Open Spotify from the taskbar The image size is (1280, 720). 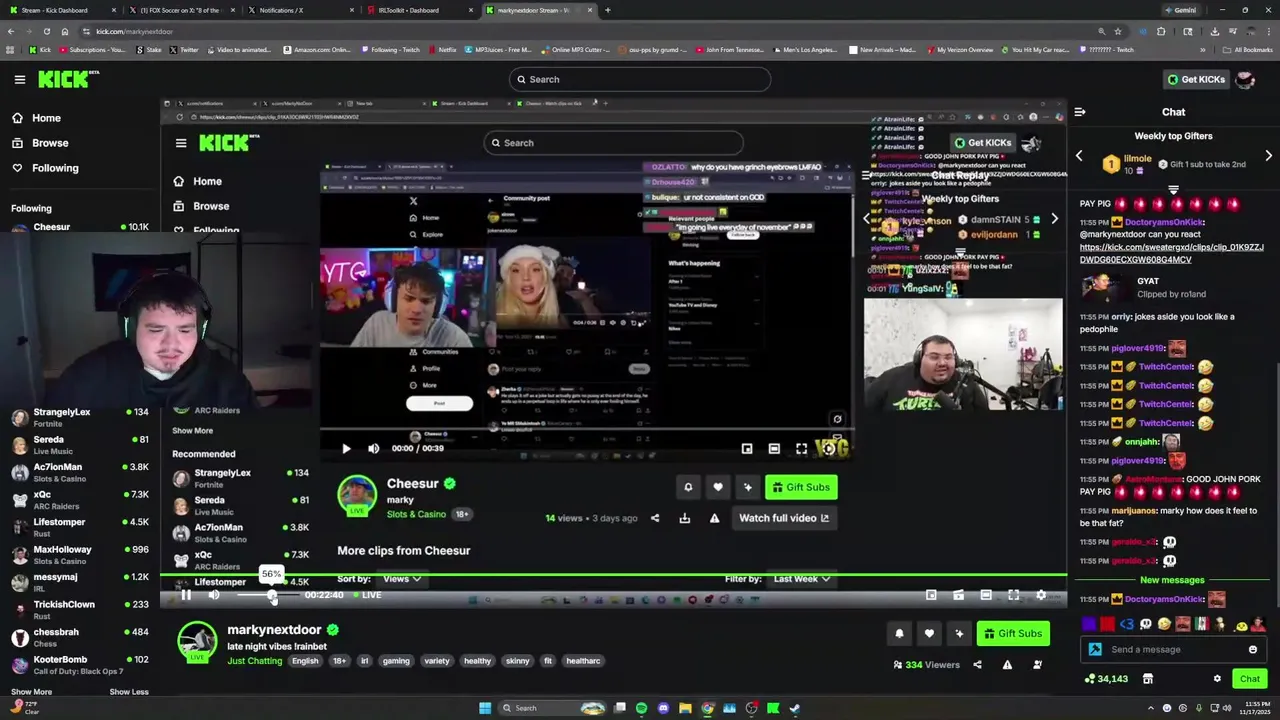(x=641, y=708)
